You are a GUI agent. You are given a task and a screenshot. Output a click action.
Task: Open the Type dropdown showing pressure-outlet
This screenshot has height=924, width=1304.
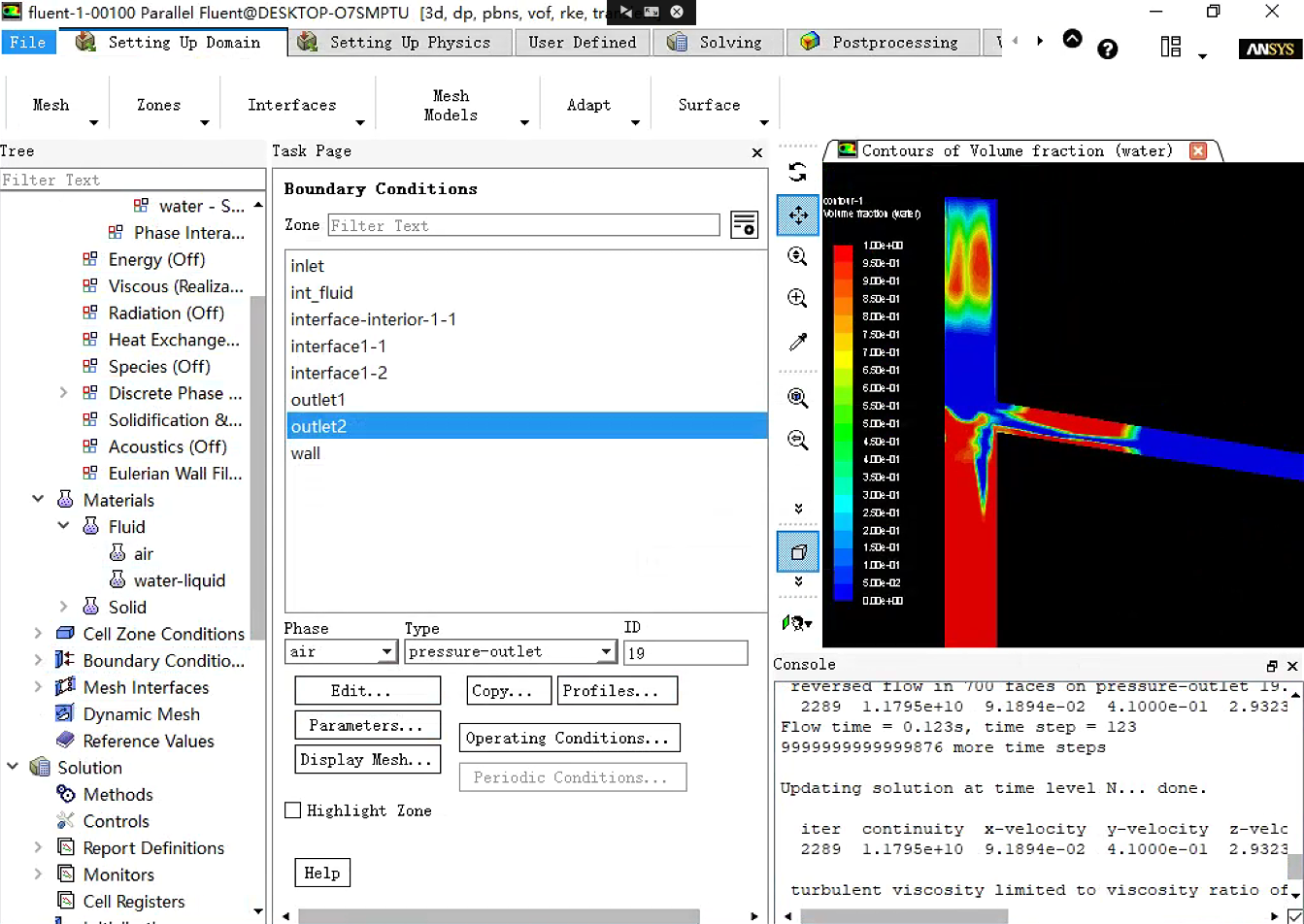tap(511, 652)
